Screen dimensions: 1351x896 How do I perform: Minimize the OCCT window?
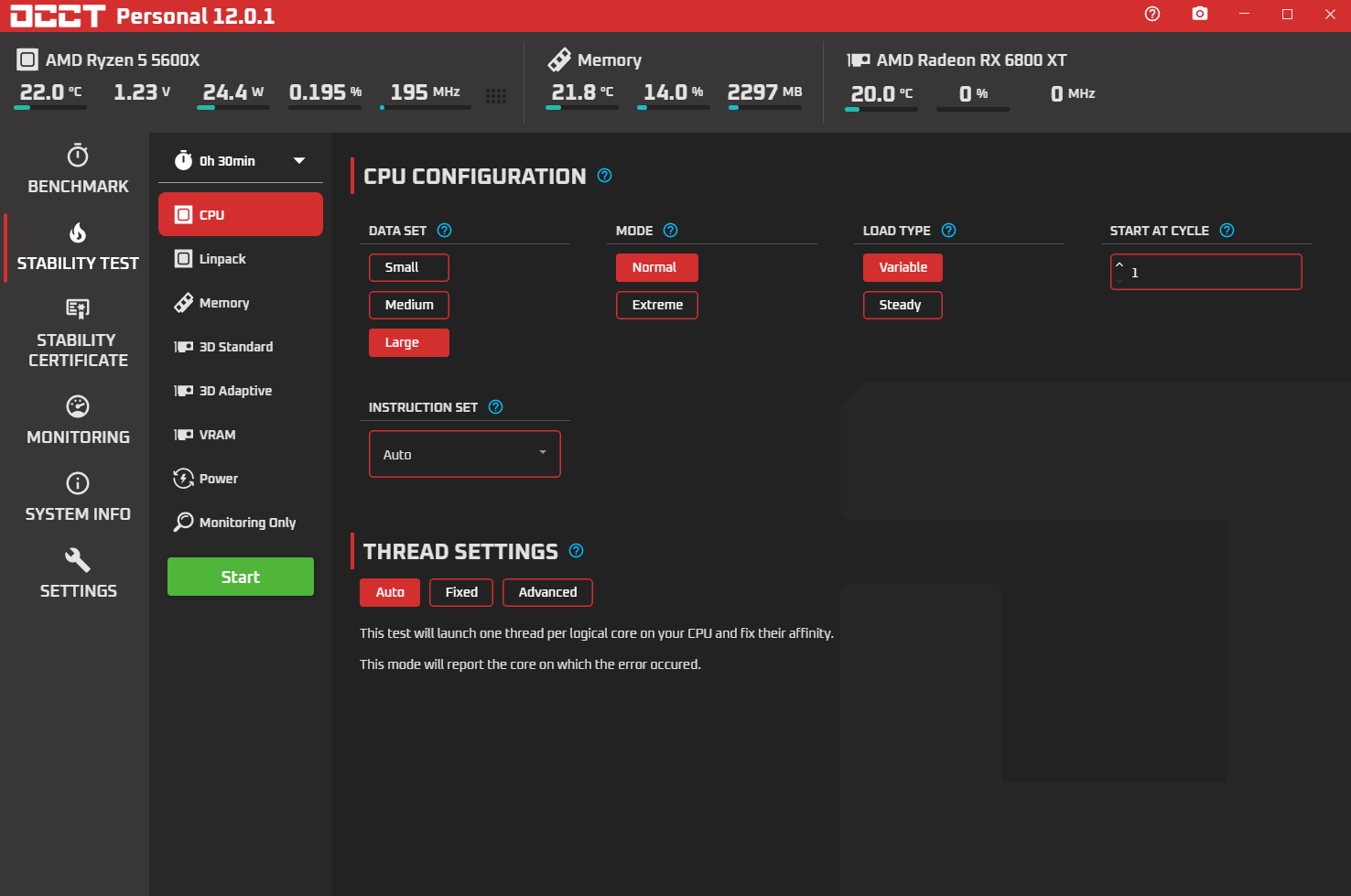point(1244,14)
